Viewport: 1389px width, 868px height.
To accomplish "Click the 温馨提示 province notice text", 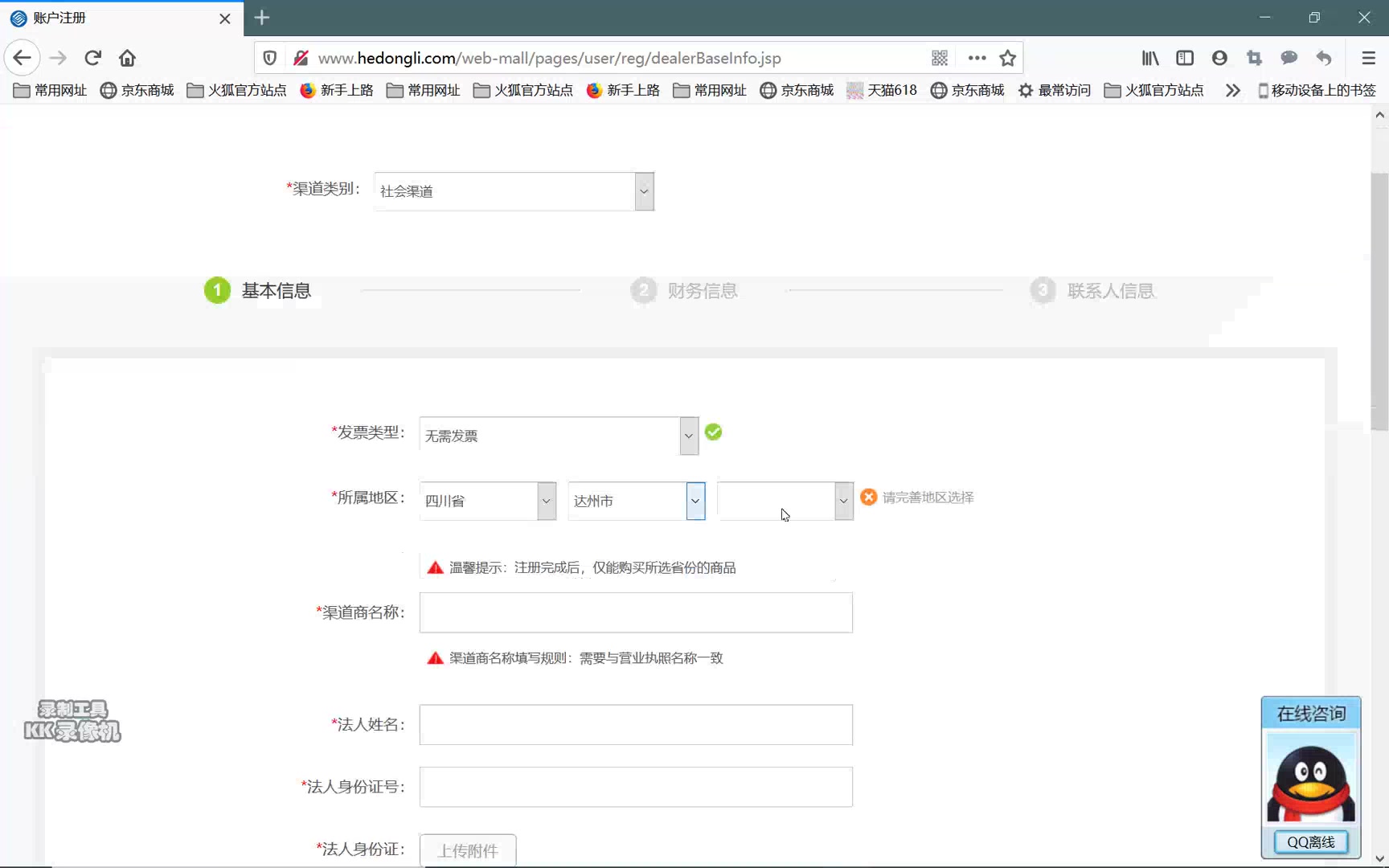I will pyautogui.click(x=592, y=567).
